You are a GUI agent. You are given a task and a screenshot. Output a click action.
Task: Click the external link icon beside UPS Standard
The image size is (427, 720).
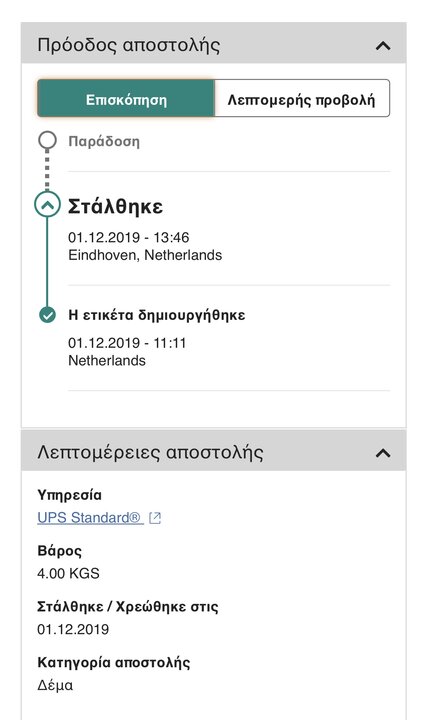click(155, 518)
